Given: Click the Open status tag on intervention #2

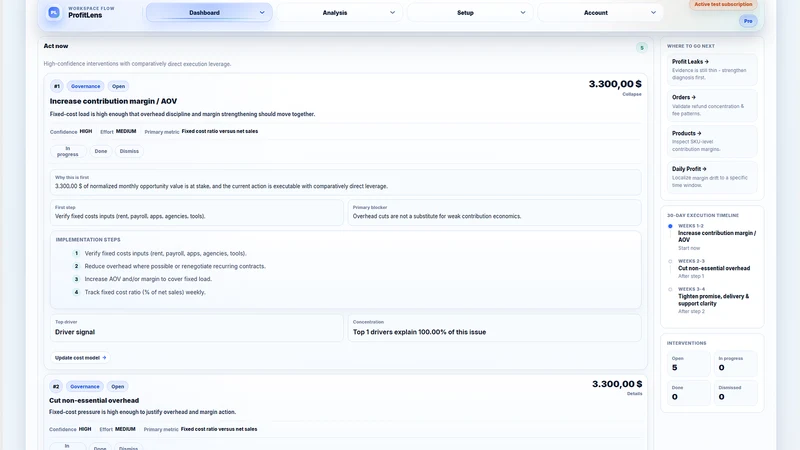Looking at the screenshot, I should tap(117, 387).
